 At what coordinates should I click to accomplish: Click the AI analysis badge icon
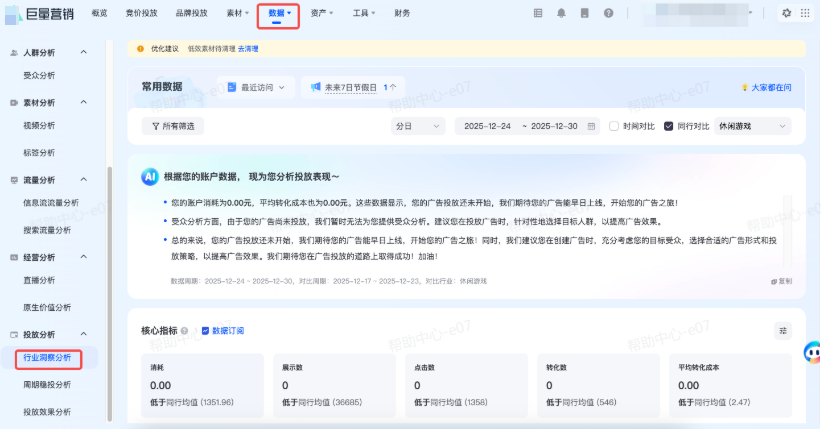[x=150, y=177]
